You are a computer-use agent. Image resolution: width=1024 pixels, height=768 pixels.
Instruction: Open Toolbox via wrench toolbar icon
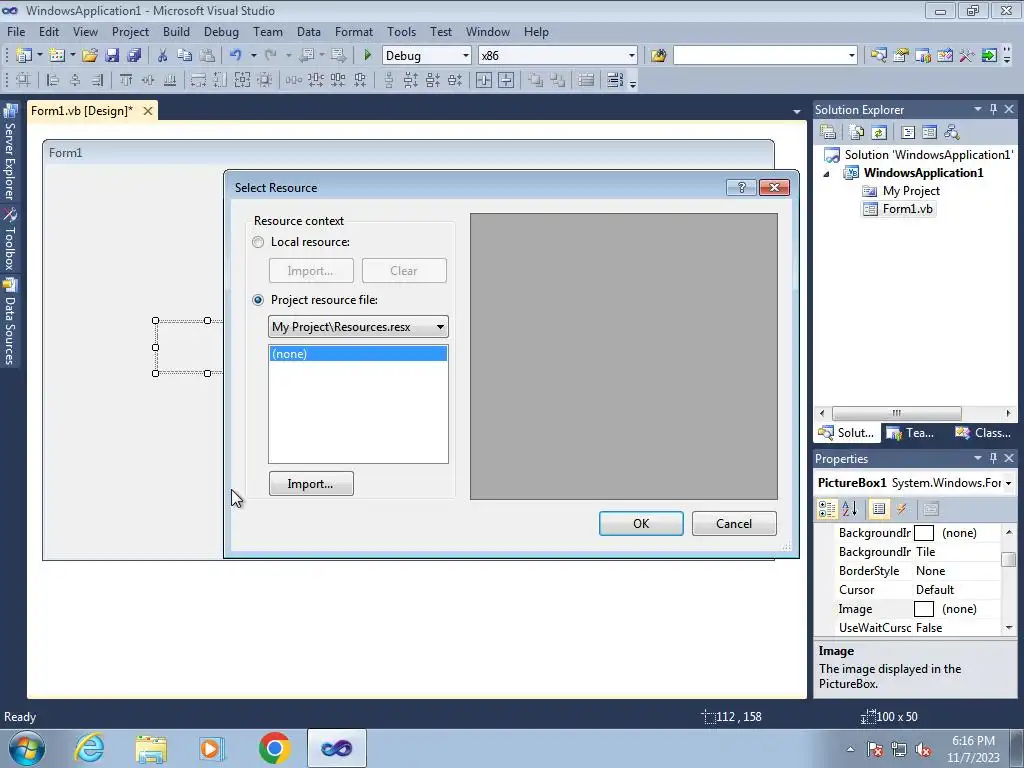(x=967, y=56)
